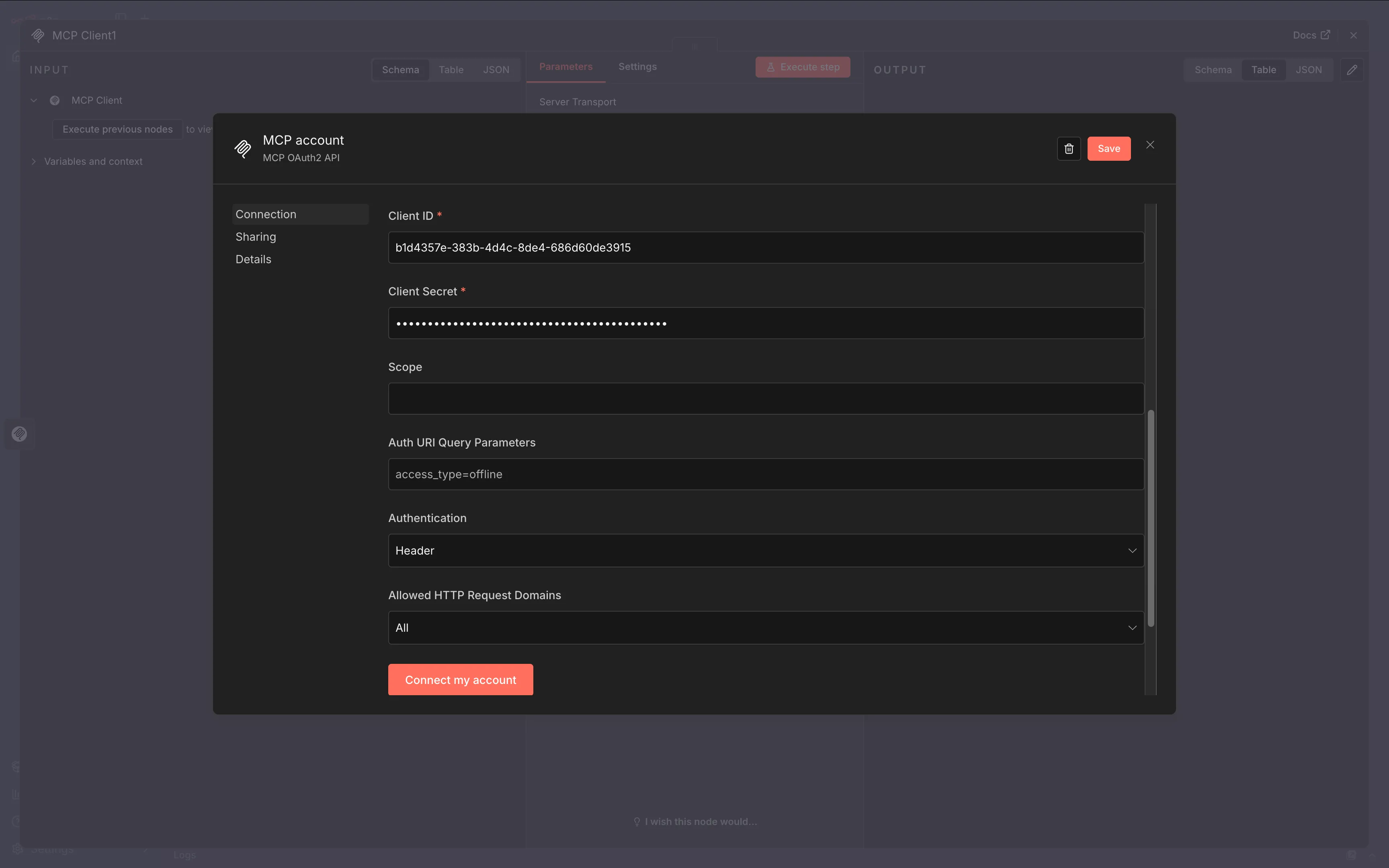Click the MCP Client node icon in Input panel

pos(55,100)
